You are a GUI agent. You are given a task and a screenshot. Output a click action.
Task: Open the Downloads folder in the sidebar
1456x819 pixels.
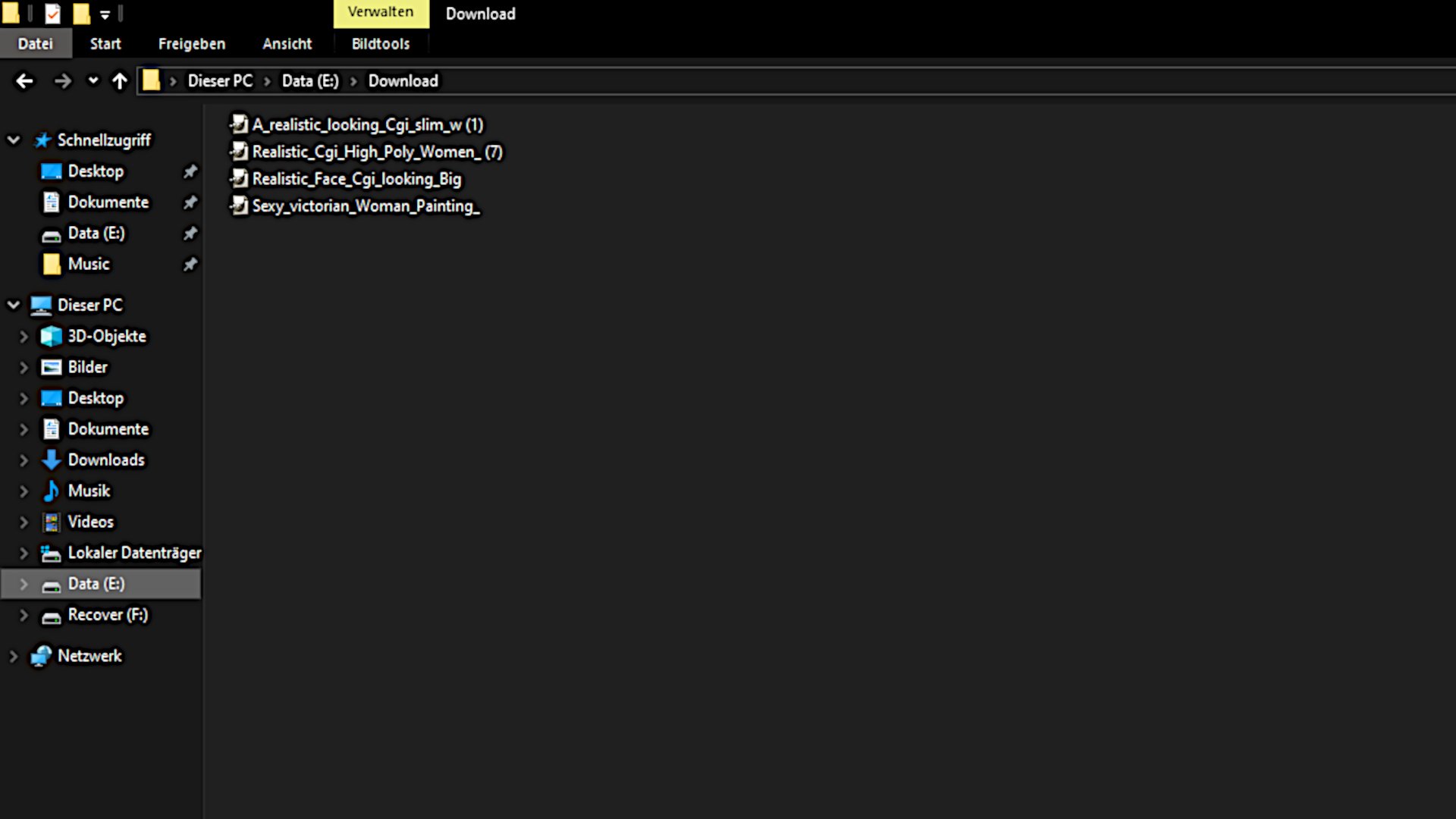tap(105, 460)
